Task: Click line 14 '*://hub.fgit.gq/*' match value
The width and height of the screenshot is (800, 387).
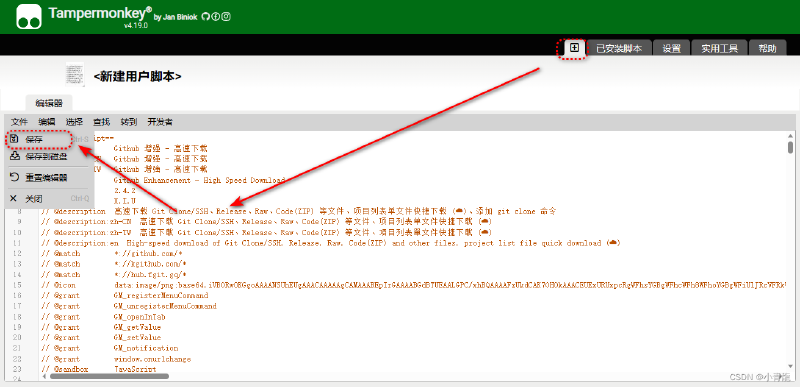Action: (x=150, y=274)
